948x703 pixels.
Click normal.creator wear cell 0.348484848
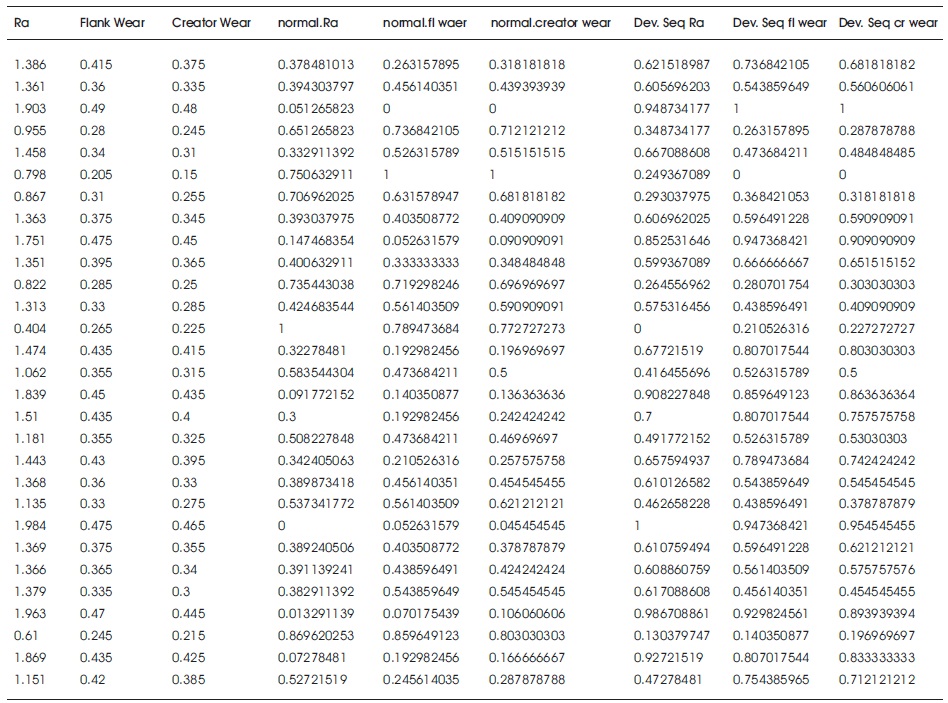coord(527,263)
